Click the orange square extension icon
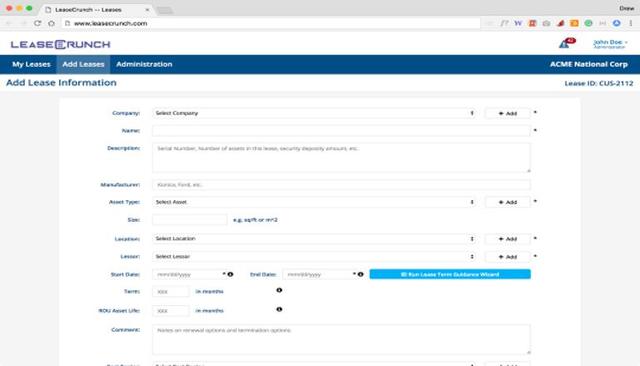The height and width of the screenshot is (366, 640). (574, 23)
